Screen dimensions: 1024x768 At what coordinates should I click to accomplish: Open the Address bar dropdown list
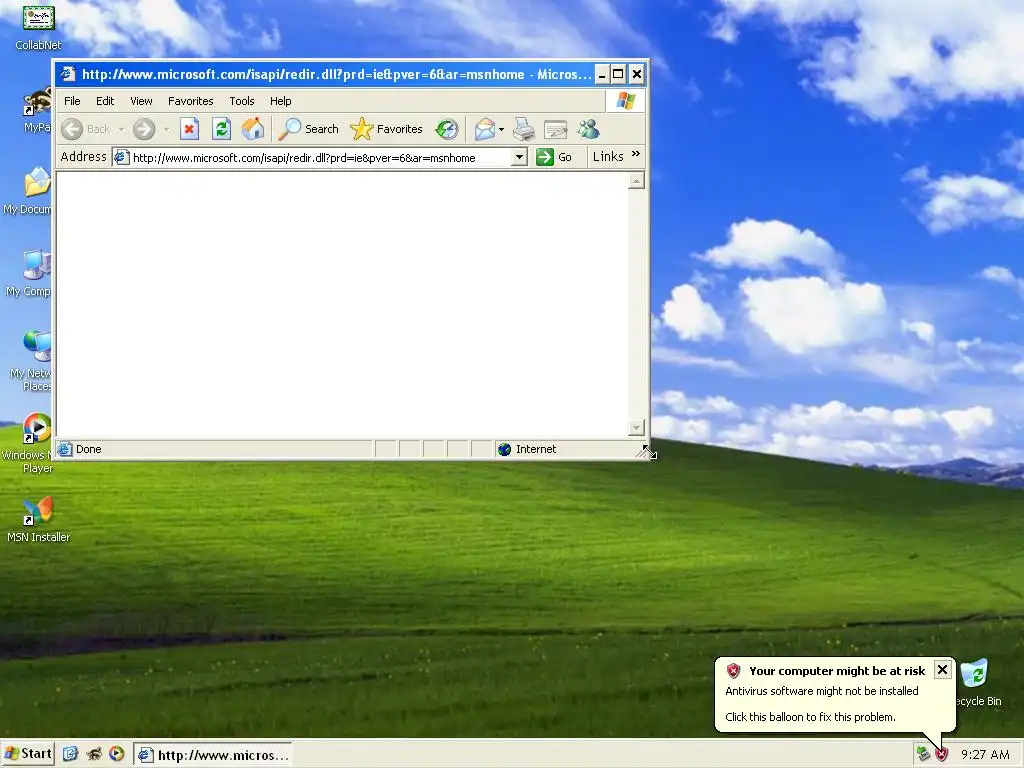coord(519,157)
